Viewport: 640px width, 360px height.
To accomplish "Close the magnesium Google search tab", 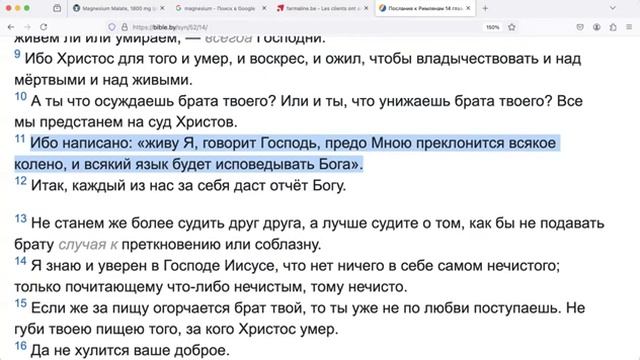I will pos(264,8).
